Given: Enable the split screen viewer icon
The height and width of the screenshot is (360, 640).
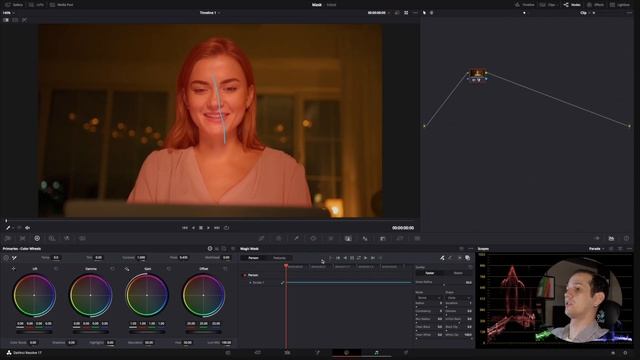Looking at the screenshot, I should (x=15, y=20).
